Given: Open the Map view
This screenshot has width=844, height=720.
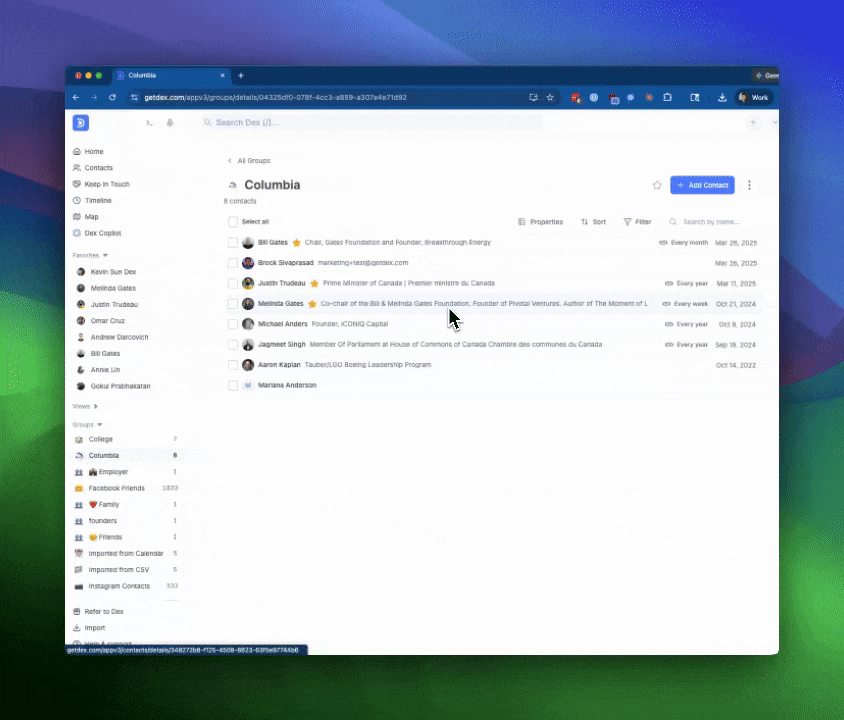Looking at the screenshot, I should [x=91, y=216].
